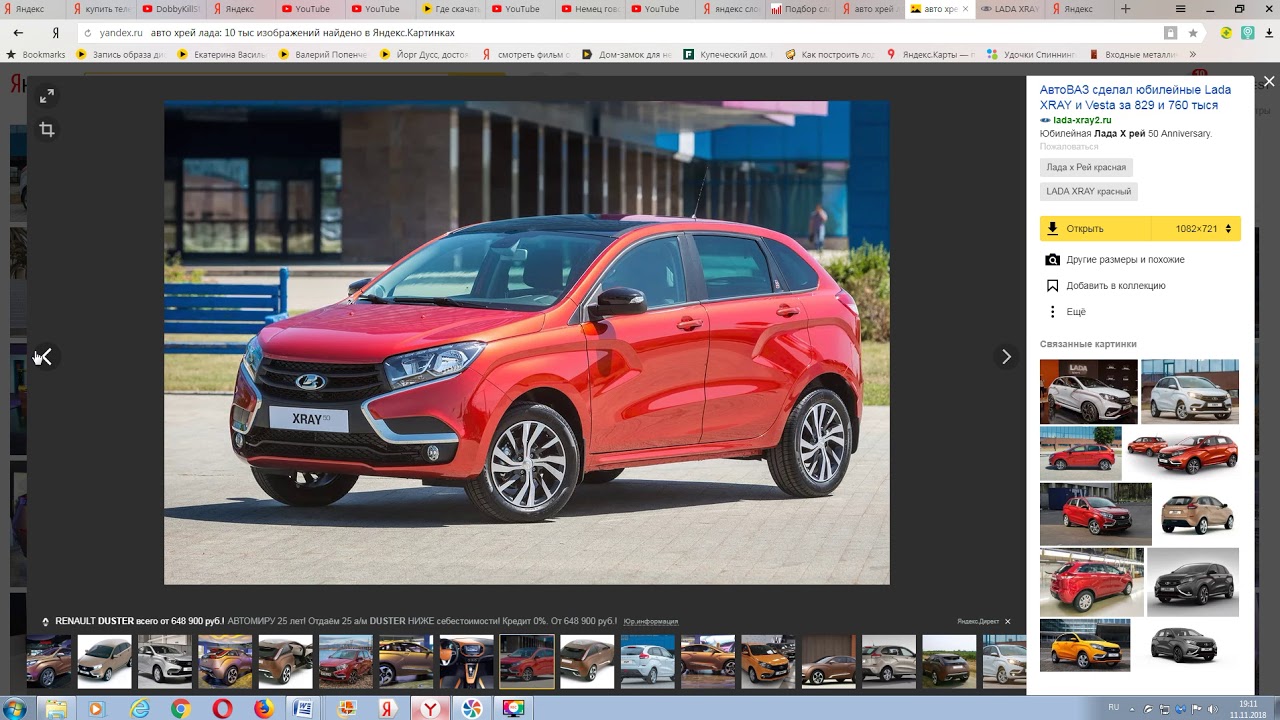This screenshot has height=720, width=1280.
Task: Click the page icon left of bookmark star
Action: 1171,33
